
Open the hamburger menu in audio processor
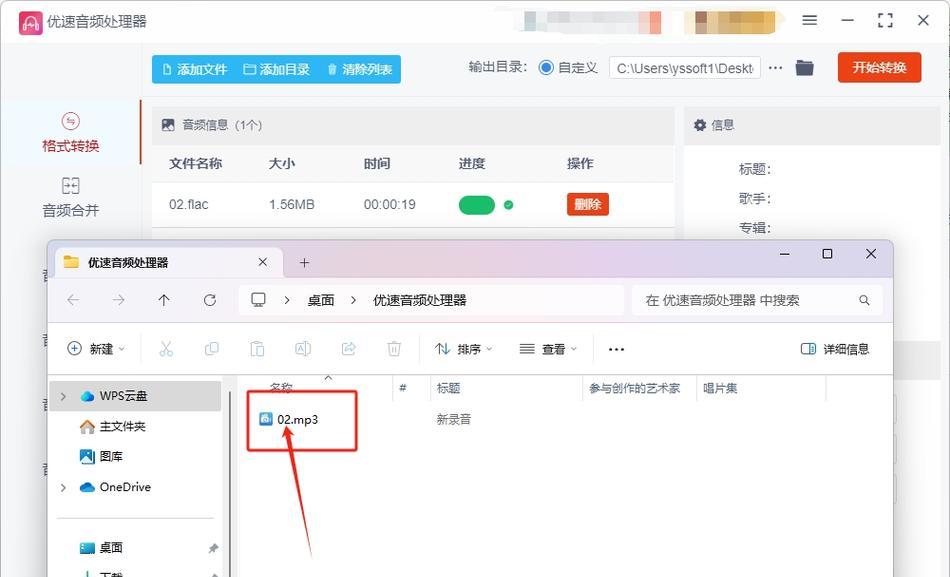[809, 21]
